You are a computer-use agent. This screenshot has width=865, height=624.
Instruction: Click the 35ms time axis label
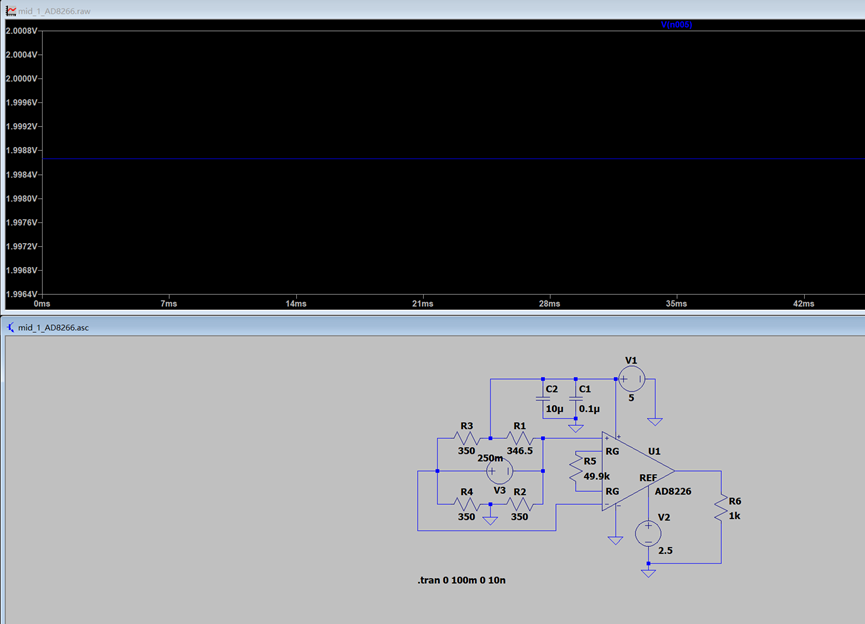point(676,303)
